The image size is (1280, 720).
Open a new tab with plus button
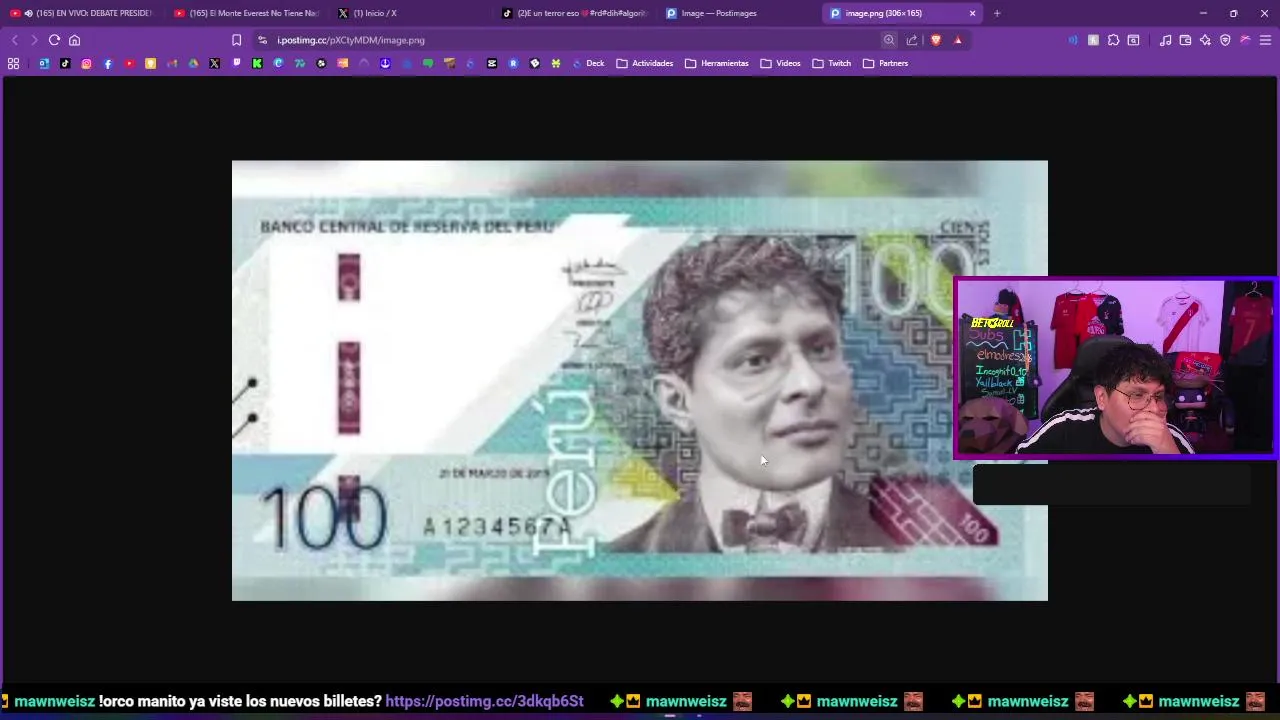(x=997, y=13)
